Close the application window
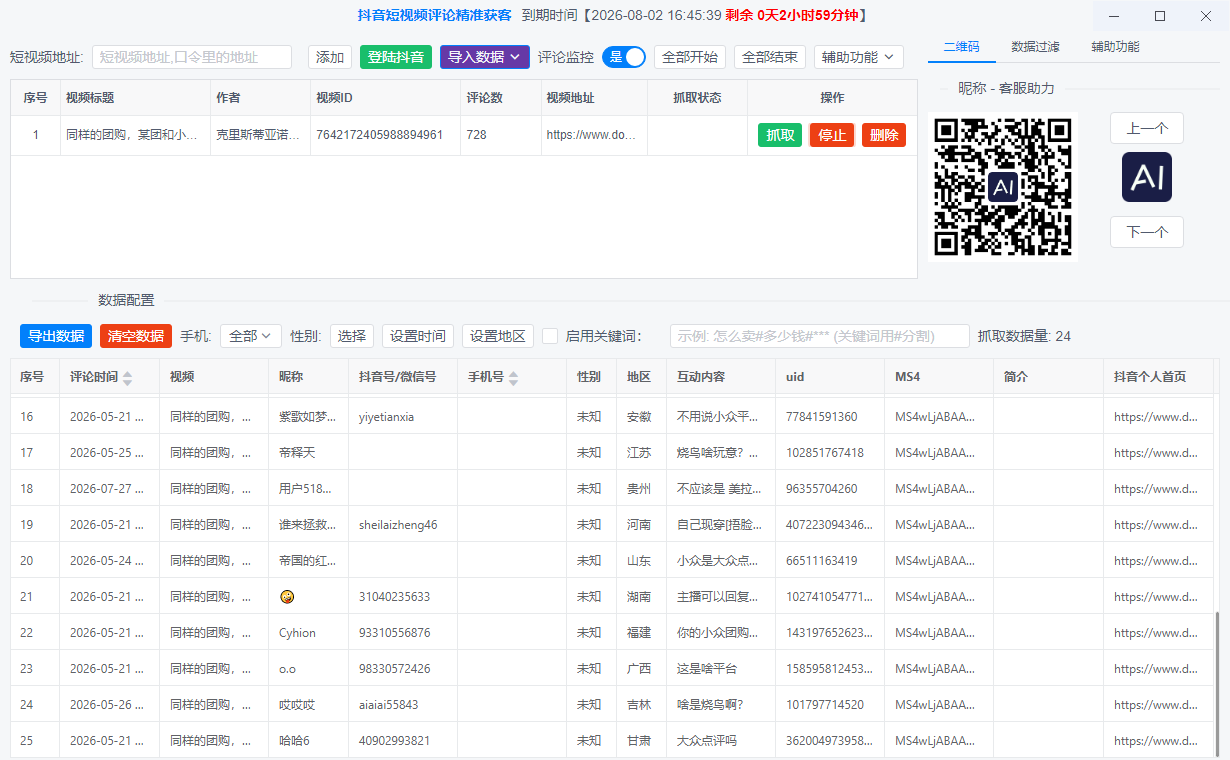 pyautogui.click(x=1205, y=16)
